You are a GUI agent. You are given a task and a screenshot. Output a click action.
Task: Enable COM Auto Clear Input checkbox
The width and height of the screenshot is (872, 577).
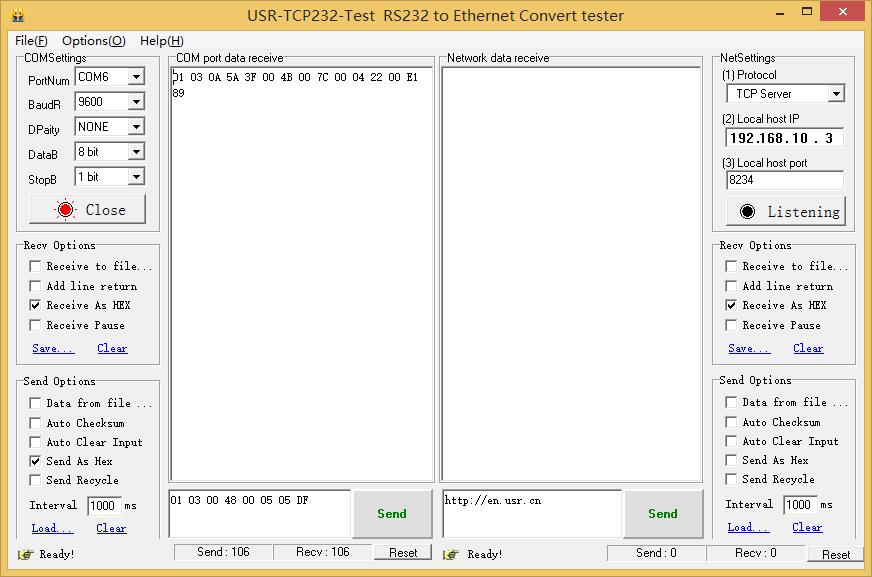(35, 442)
